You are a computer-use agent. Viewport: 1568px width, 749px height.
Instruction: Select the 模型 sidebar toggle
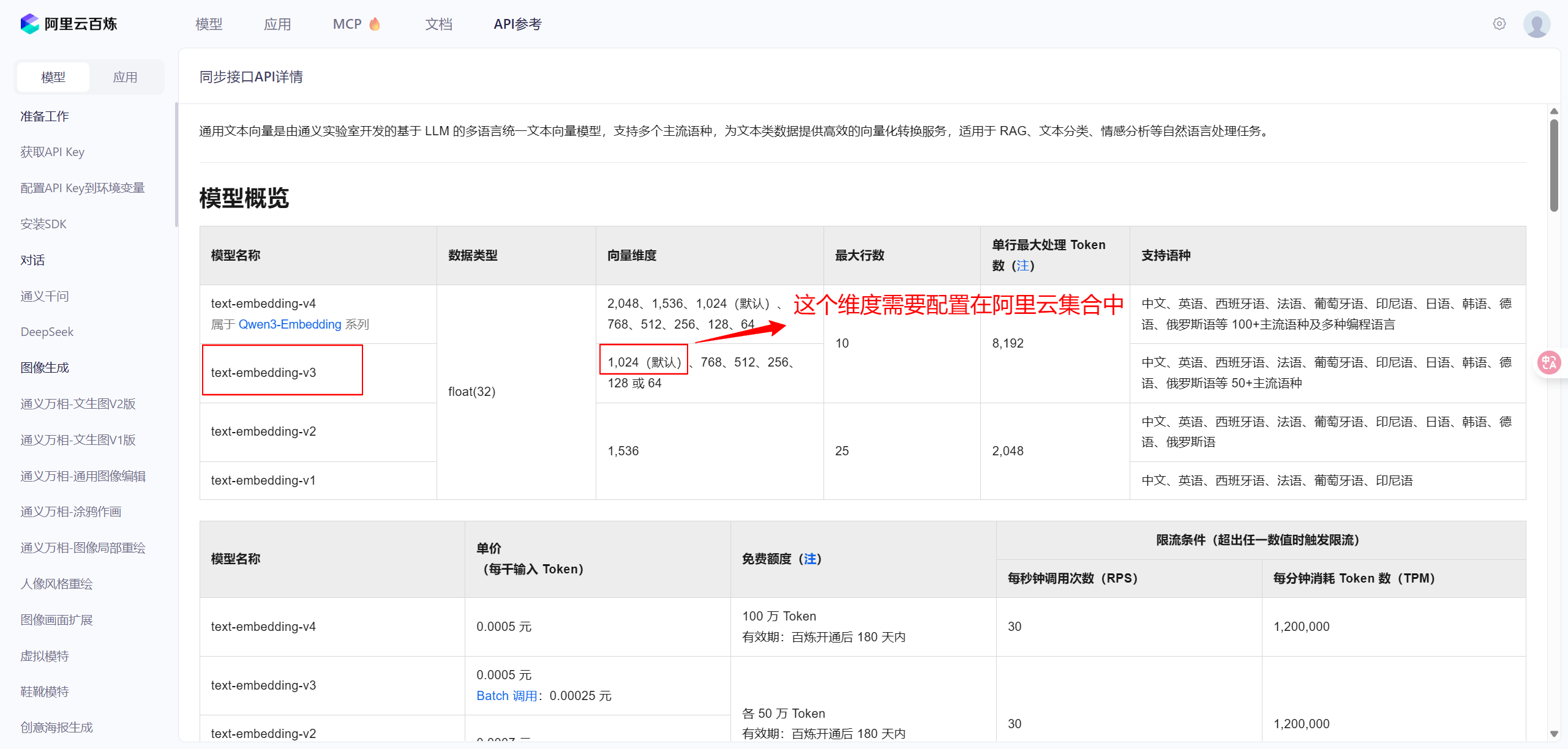pyautogui.click(x=53, y=77)
